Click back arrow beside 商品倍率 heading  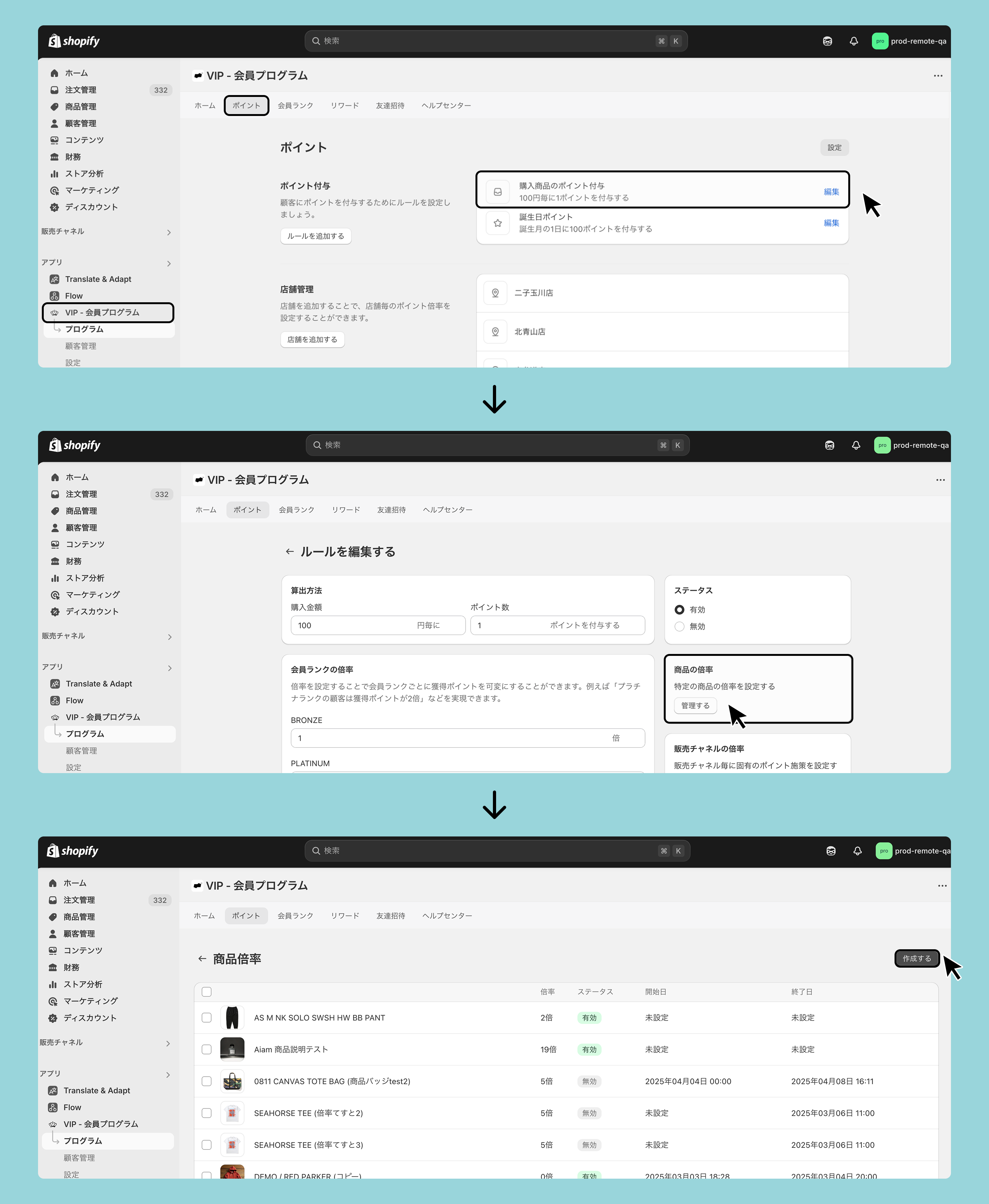(202, 958)
